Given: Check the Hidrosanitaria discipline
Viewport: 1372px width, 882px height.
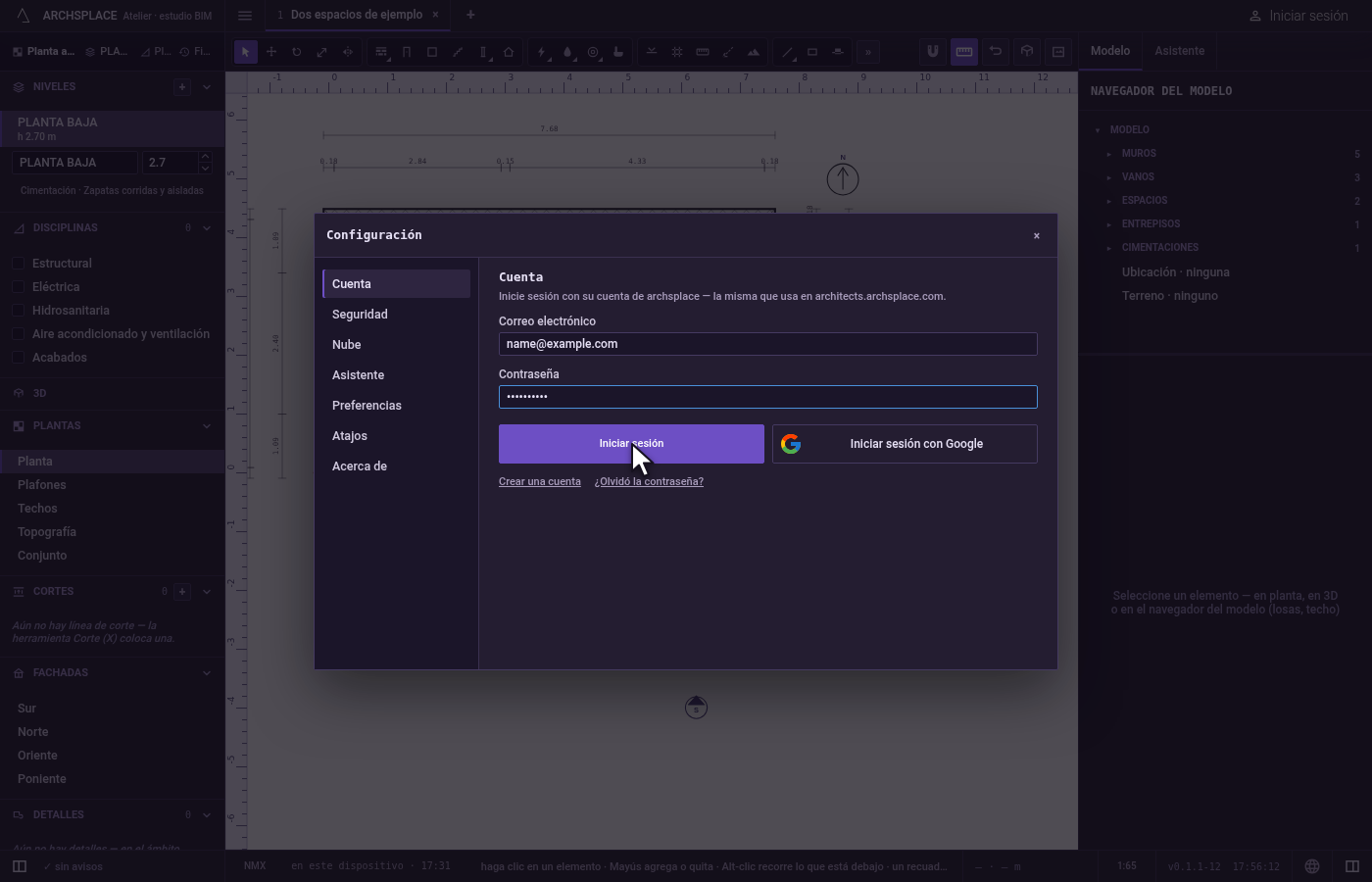Looking at the screenshot, I should click(18, 311).
